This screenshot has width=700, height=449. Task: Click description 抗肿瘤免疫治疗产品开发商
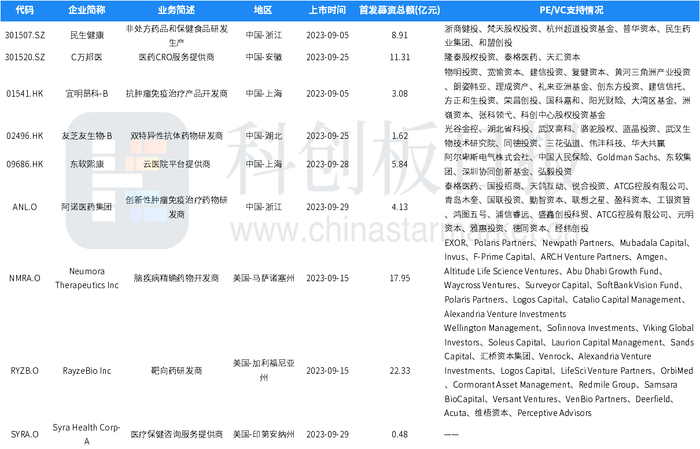[x=176, y=94]
